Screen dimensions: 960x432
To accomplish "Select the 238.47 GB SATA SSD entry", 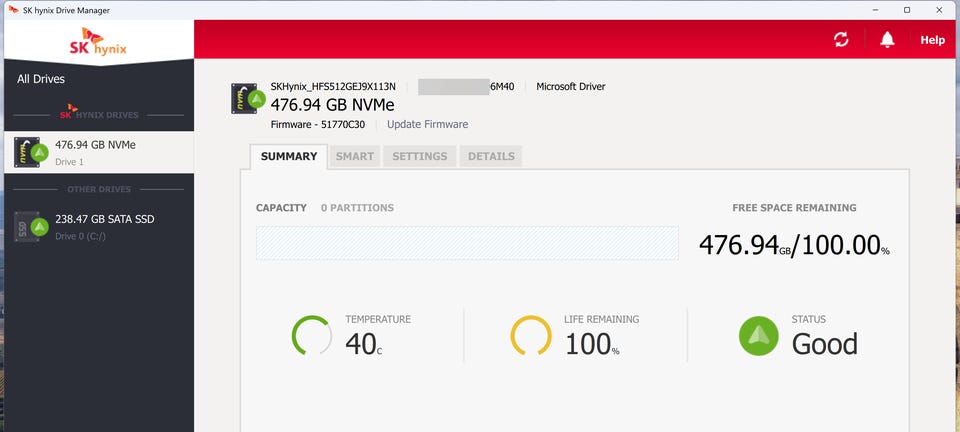I will pyautogui.click(x=99, y=226).
